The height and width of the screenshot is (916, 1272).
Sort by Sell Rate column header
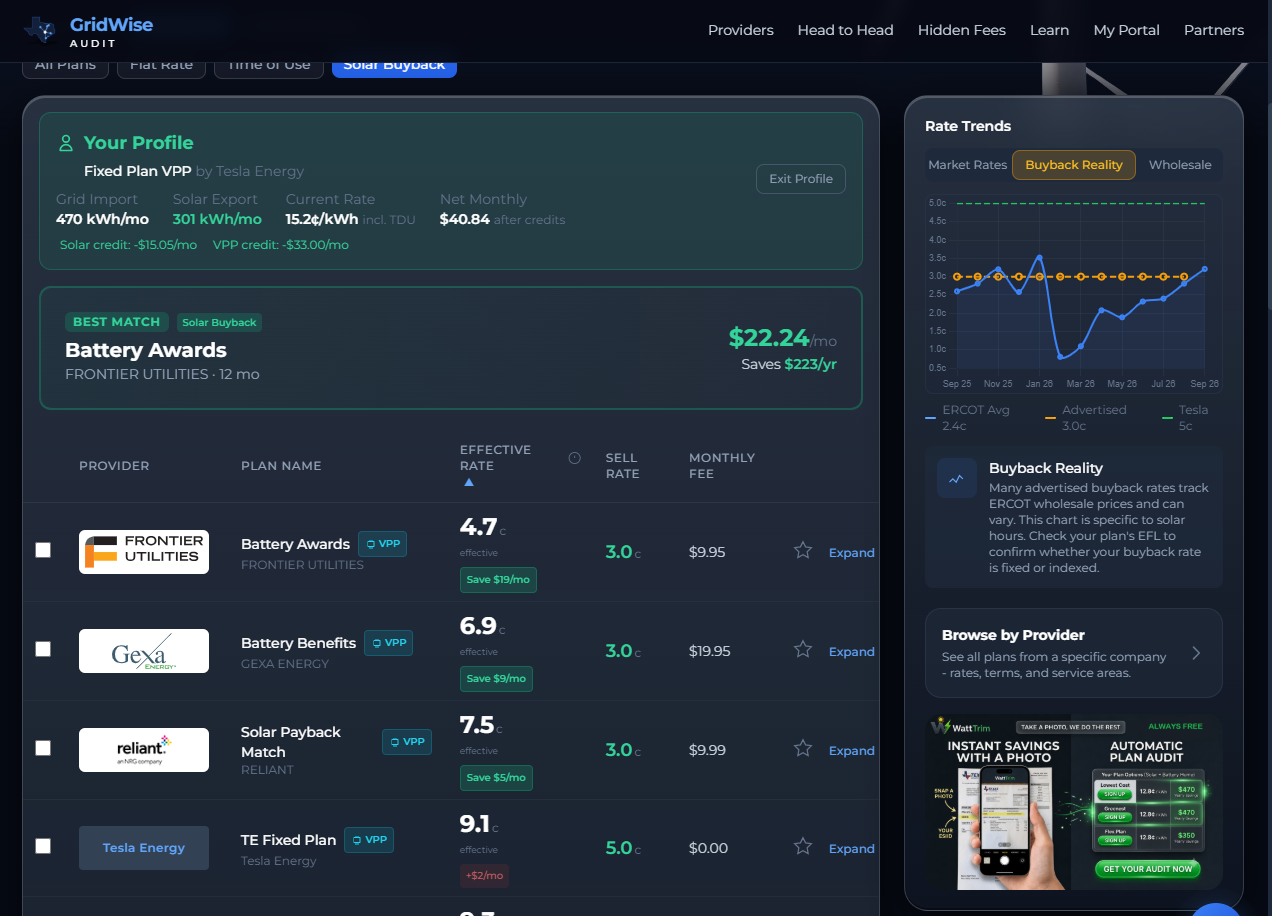622,466
